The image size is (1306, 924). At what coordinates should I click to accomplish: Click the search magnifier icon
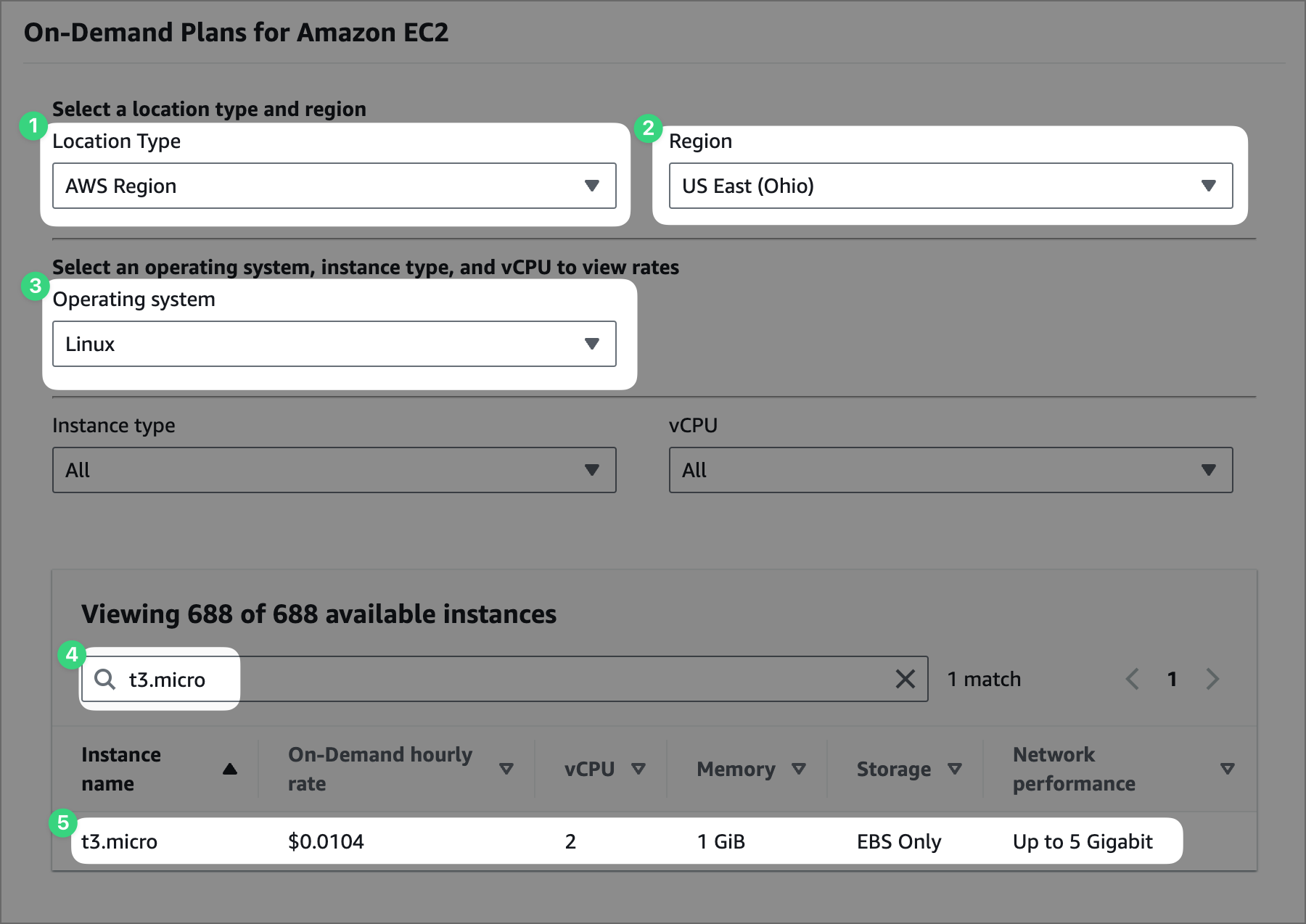[105, 679]
